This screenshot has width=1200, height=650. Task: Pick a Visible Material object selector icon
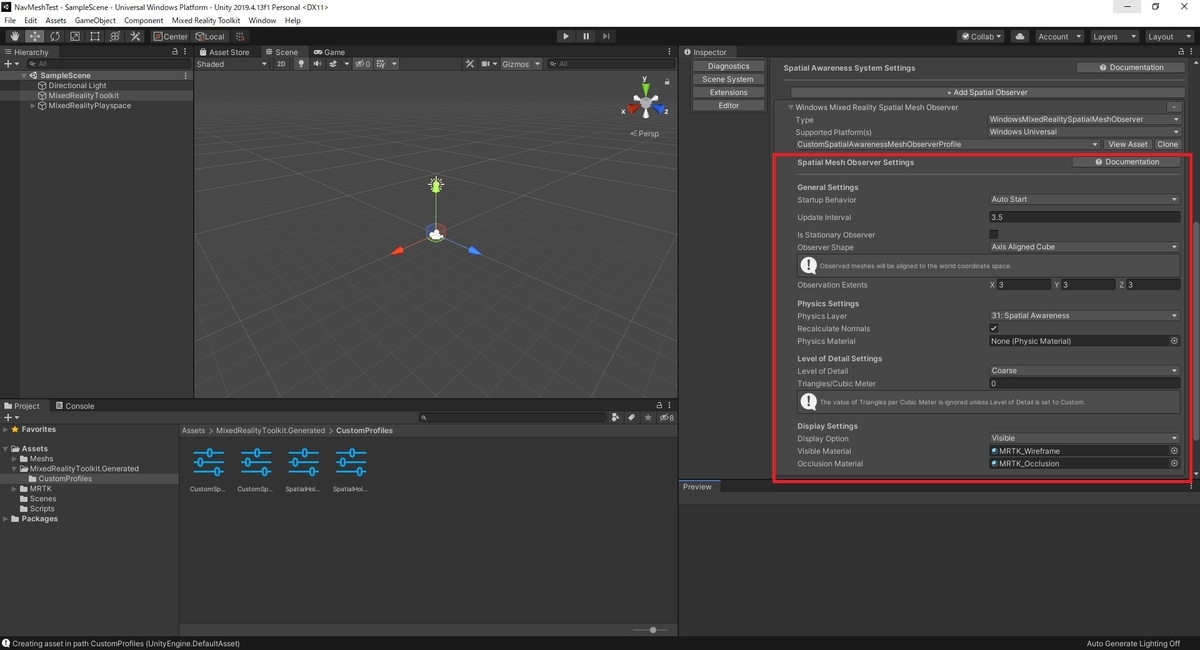(x=1174, y=451)
